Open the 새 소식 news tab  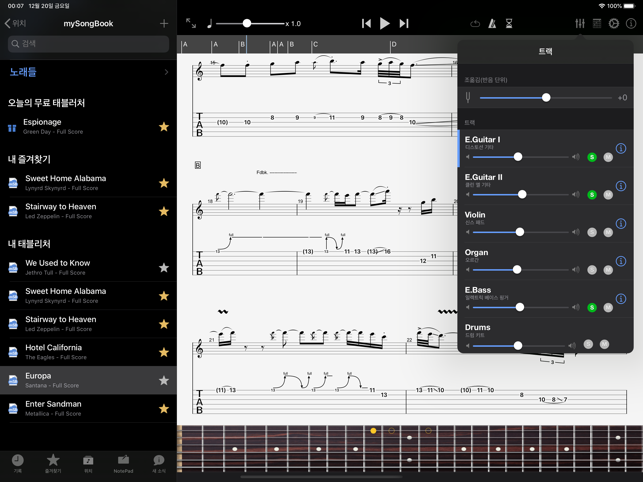coord(159,463)
